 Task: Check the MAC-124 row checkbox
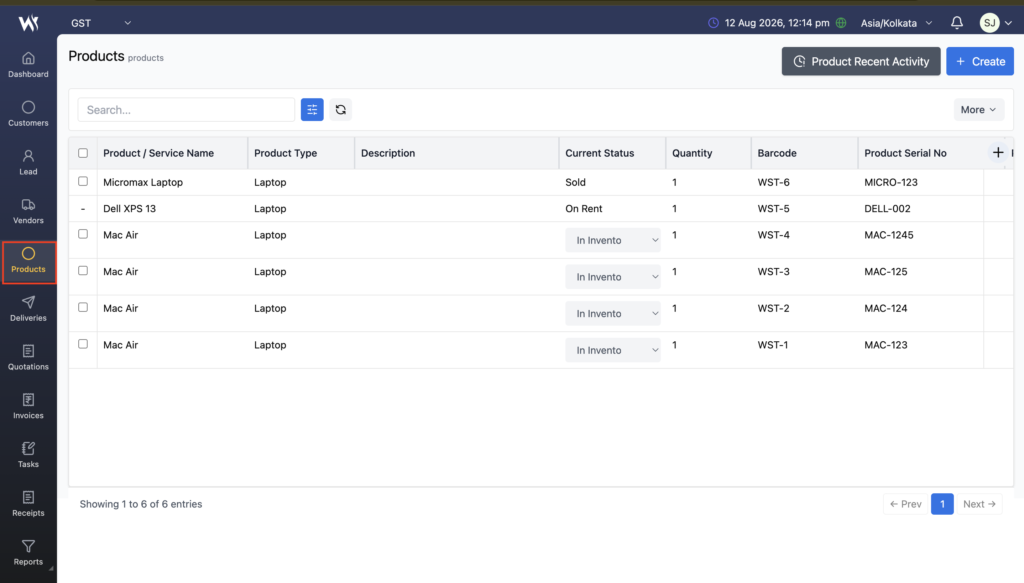[x=83, y=307]
